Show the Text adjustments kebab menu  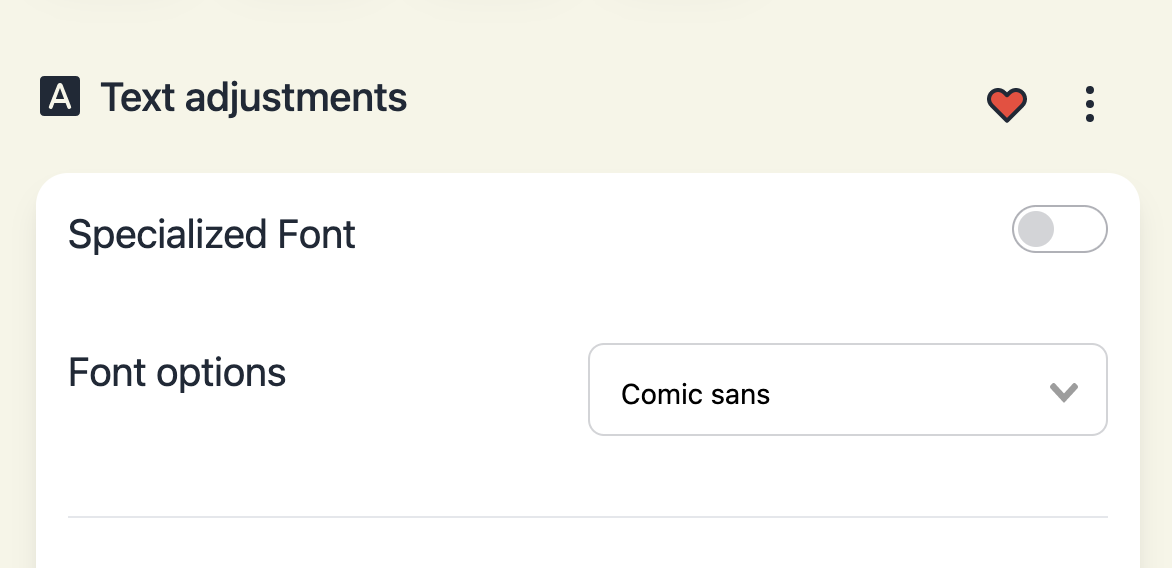tap(1090, 104)
